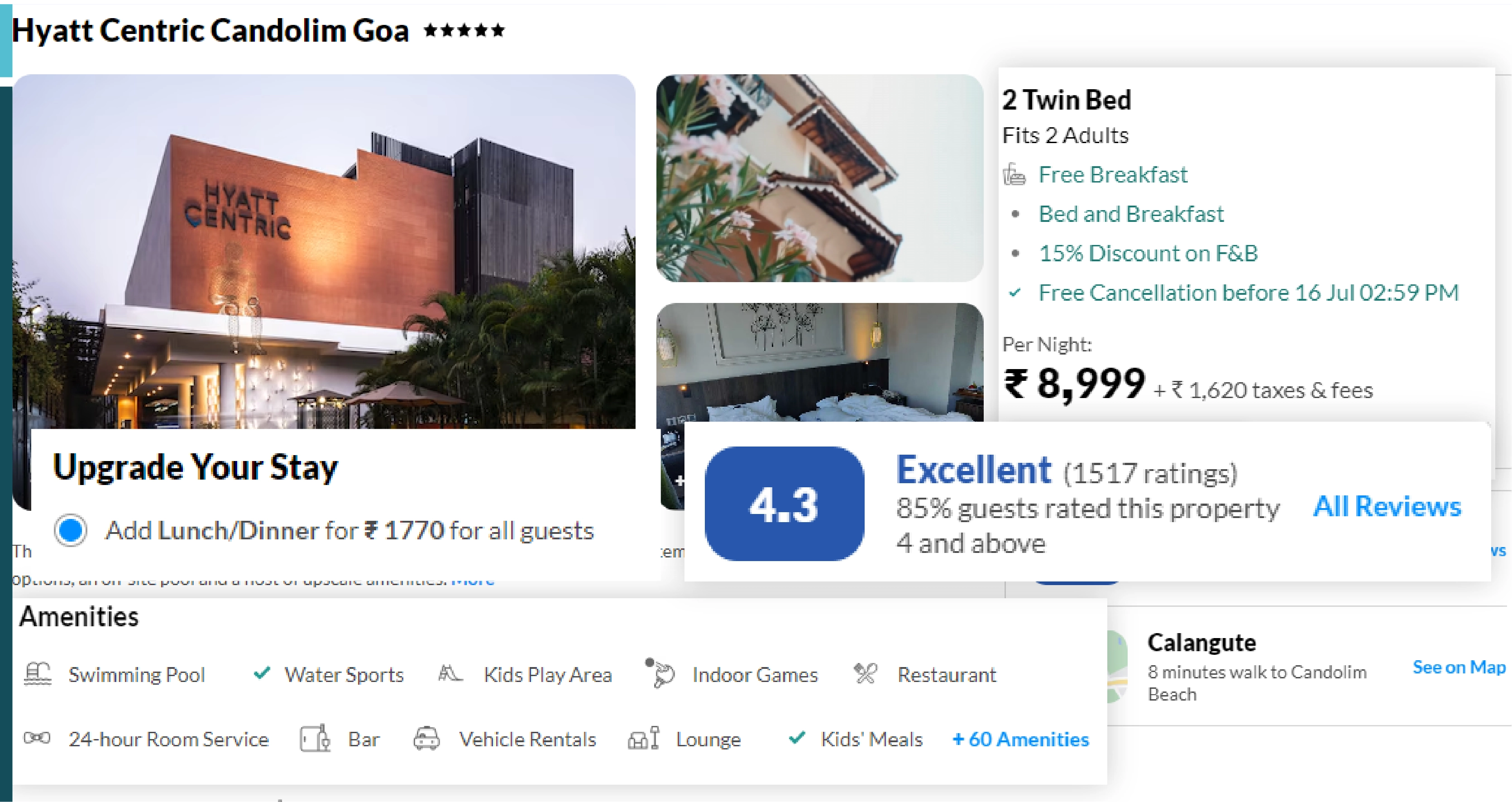Screen dimensions: 1512x802
Task: Click the Lounge icon
Action: 643,739
